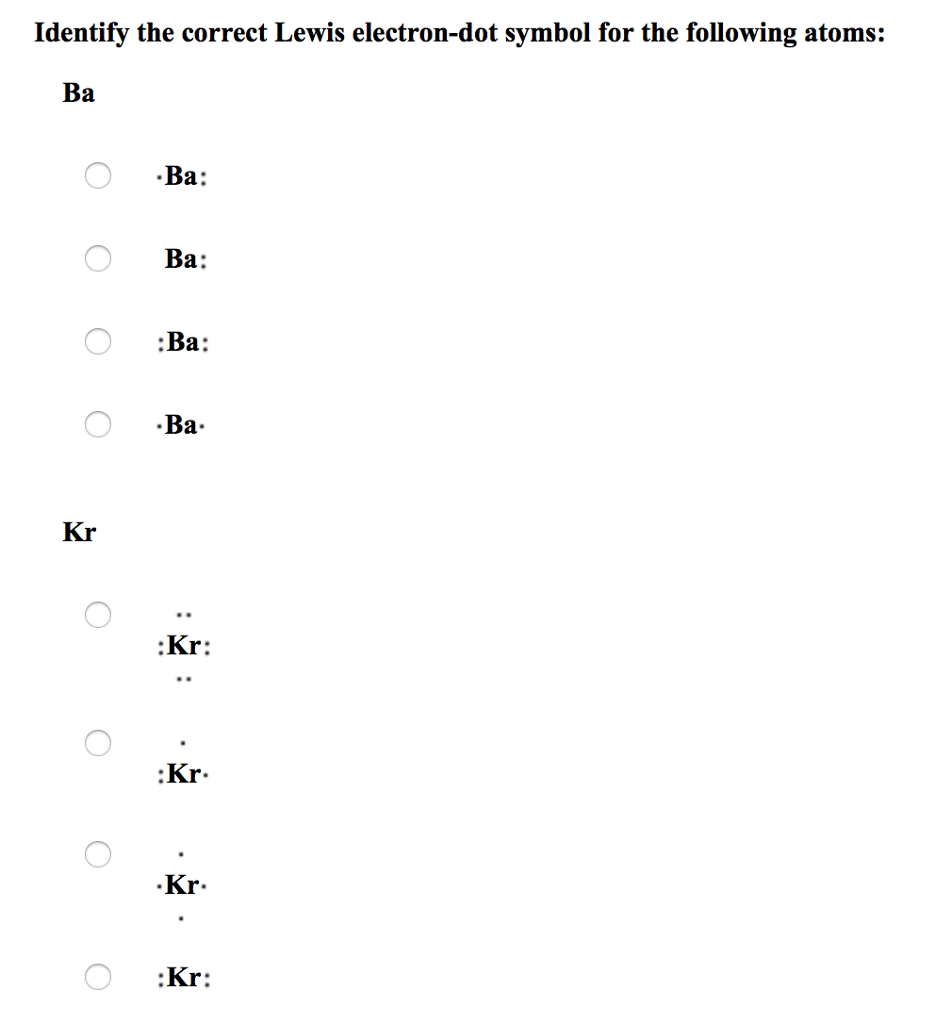935x1024 pixels.
Task: Click the ·Ba: symbol with three dots
Action: [182, 176]
